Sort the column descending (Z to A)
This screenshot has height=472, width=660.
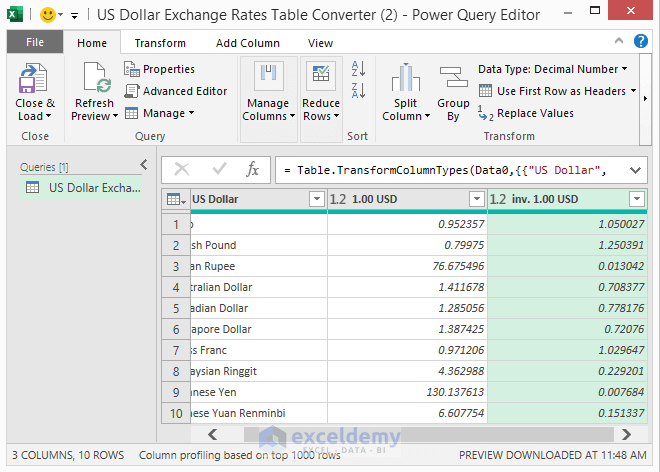click(x=358, y=91)
